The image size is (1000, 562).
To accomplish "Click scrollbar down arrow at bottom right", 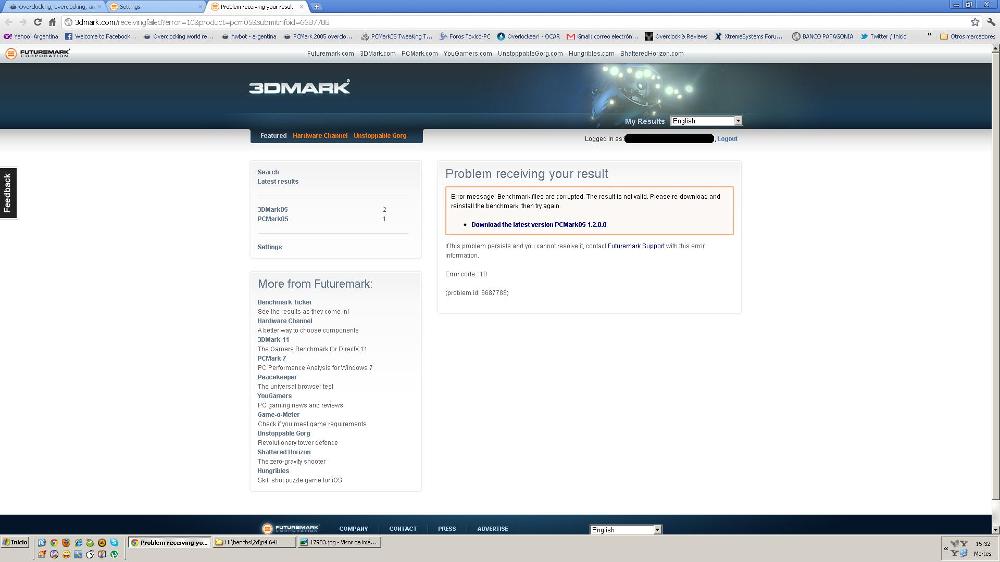I will tap(996, 529).
